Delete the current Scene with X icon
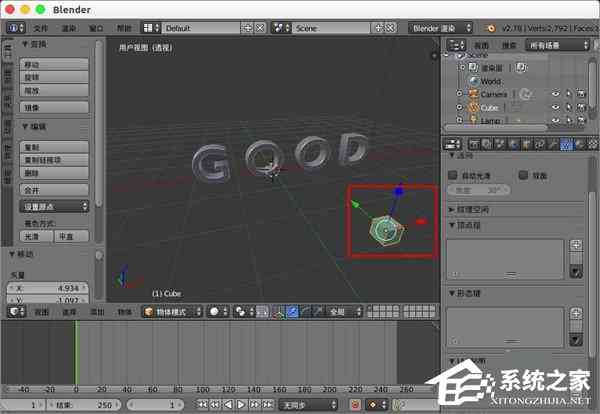The image size is (600, 414). pyautogui.click(x=390, y=28)
